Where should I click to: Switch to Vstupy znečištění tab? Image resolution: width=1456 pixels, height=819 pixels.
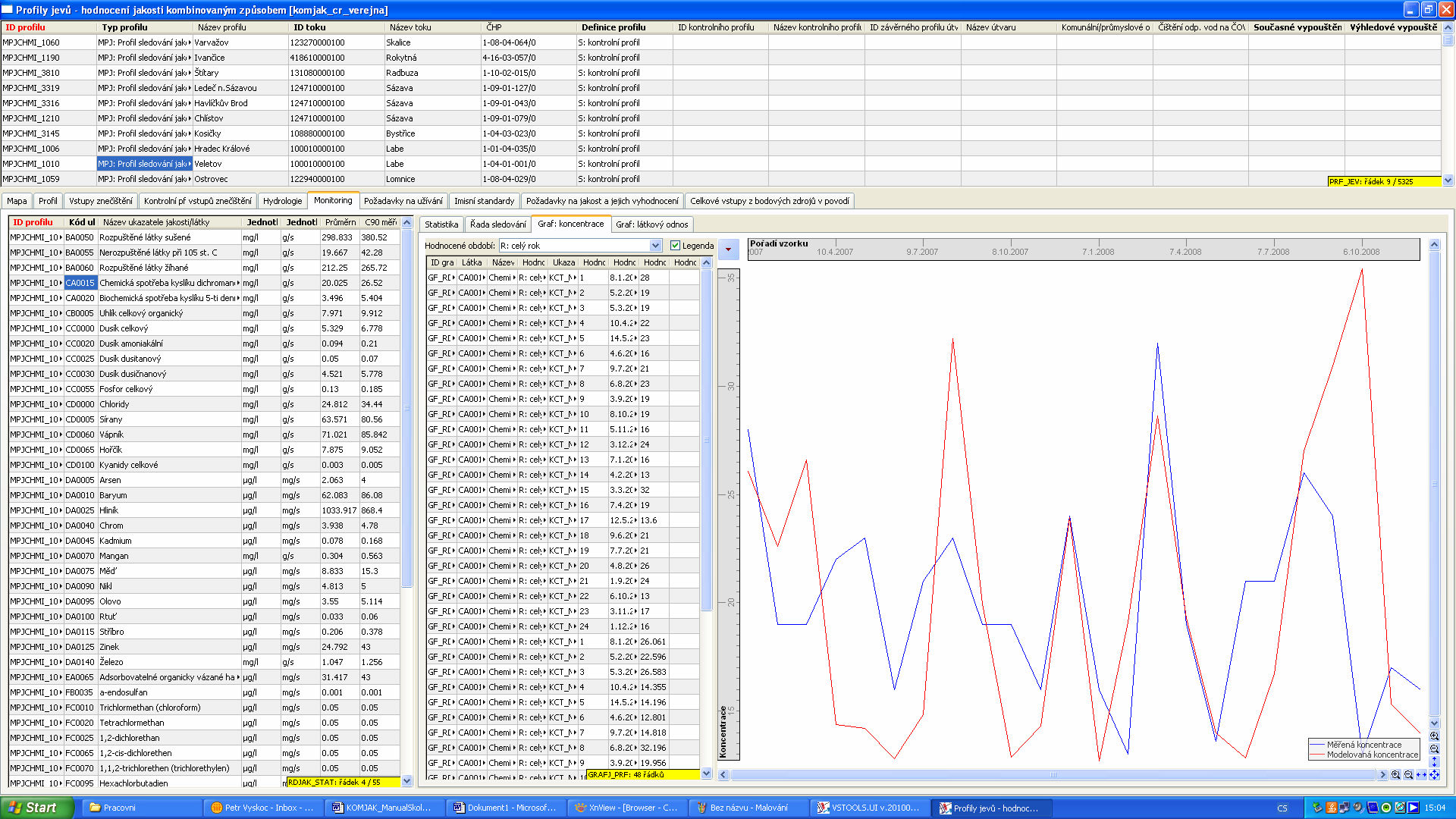click(100, 201)
